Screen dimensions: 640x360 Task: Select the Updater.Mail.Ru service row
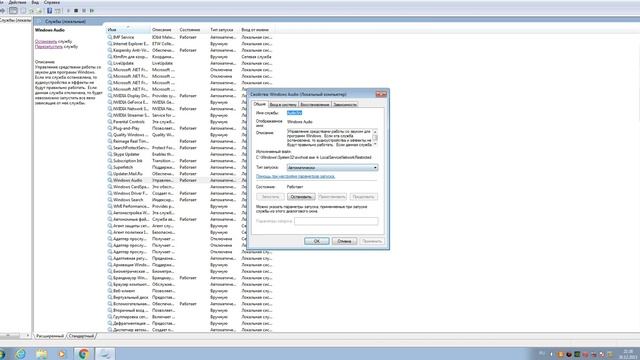pos(176,174)
